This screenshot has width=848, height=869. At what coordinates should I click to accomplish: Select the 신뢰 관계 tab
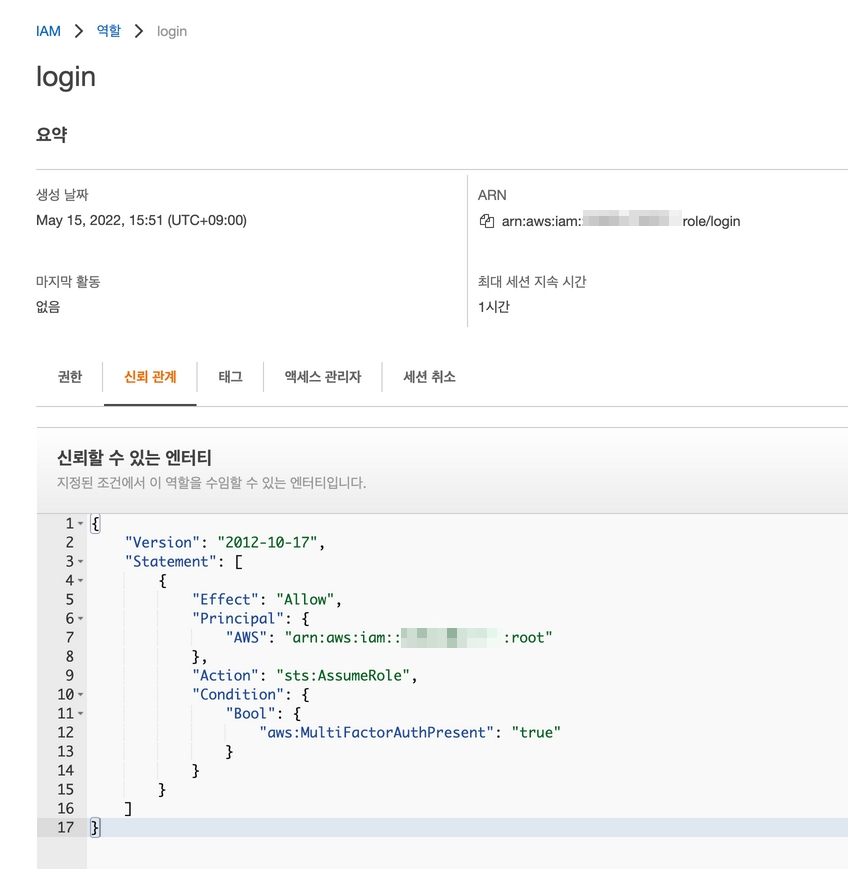(150, 377)
